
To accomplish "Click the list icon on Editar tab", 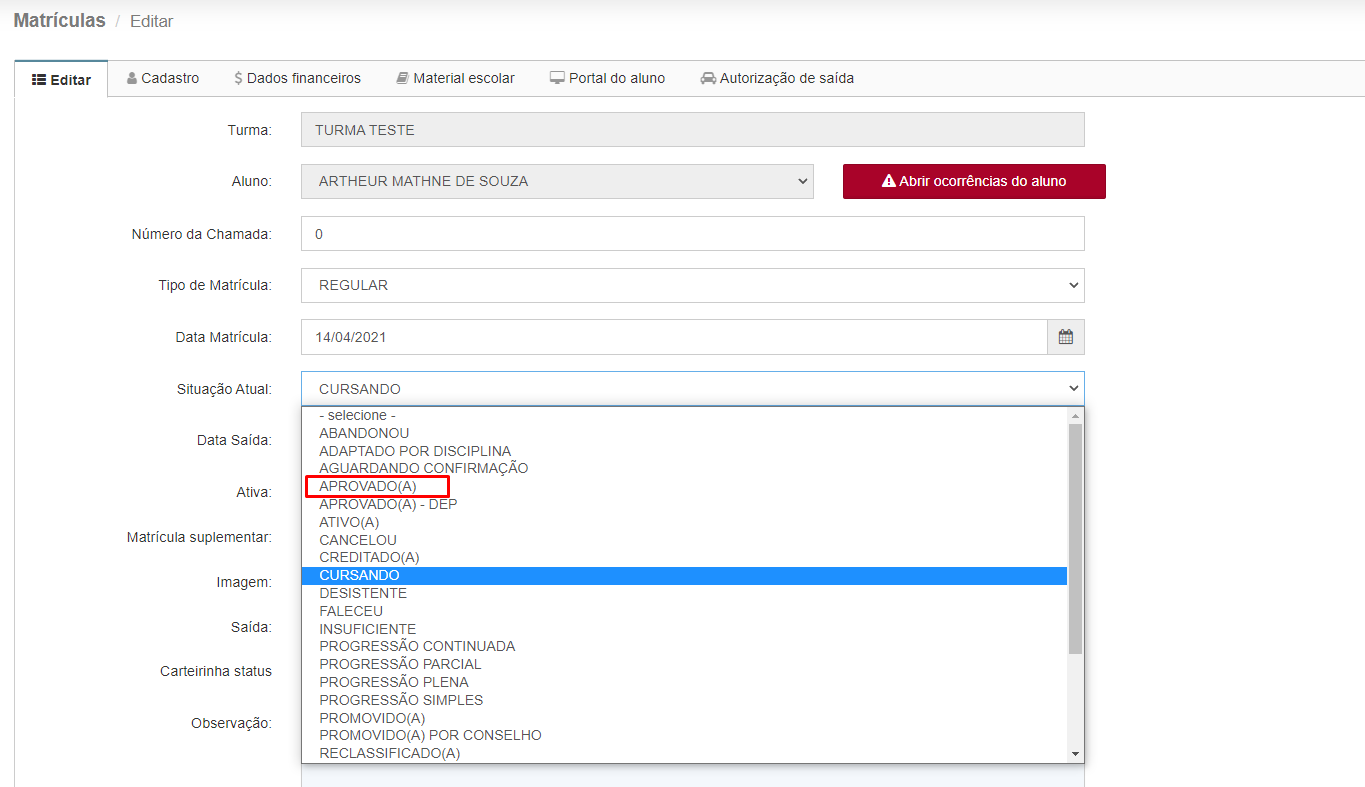I will [x=40, y=80].
